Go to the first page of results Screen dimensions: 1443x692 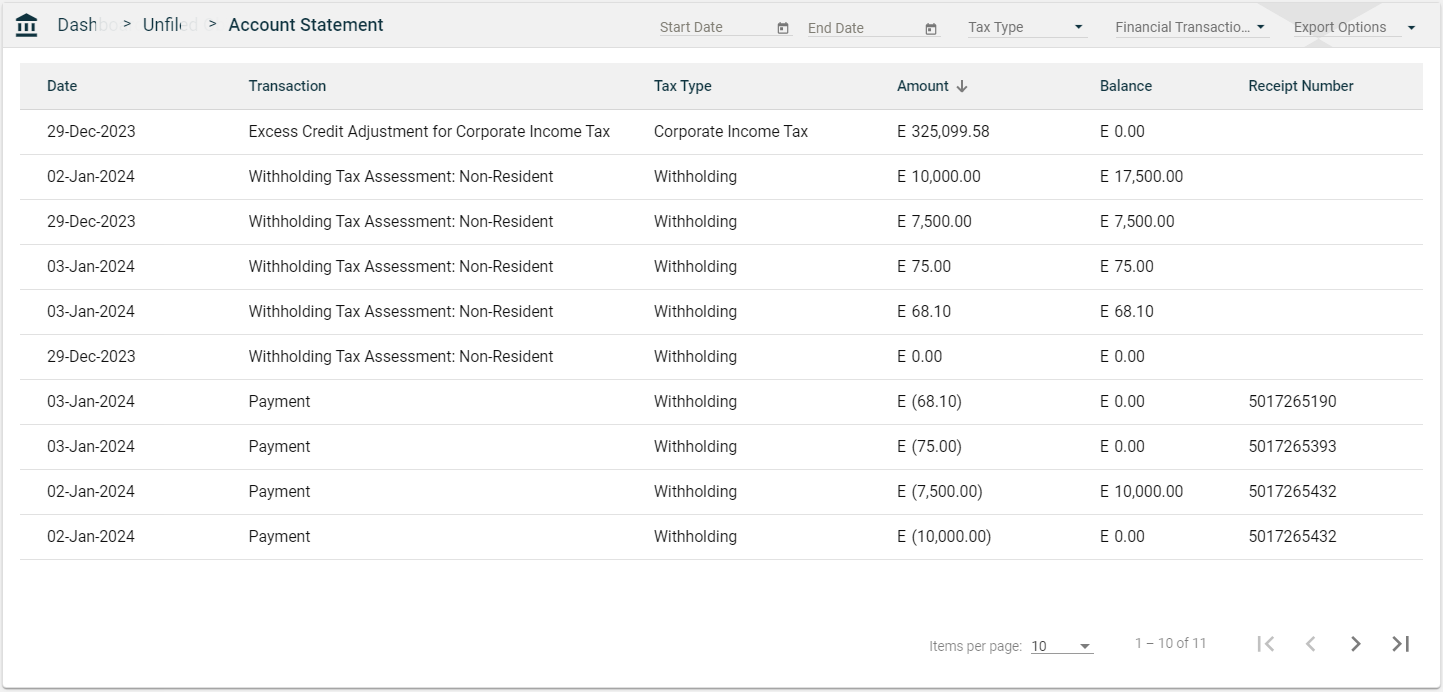pyautogui.click(x=1266, y=644)
